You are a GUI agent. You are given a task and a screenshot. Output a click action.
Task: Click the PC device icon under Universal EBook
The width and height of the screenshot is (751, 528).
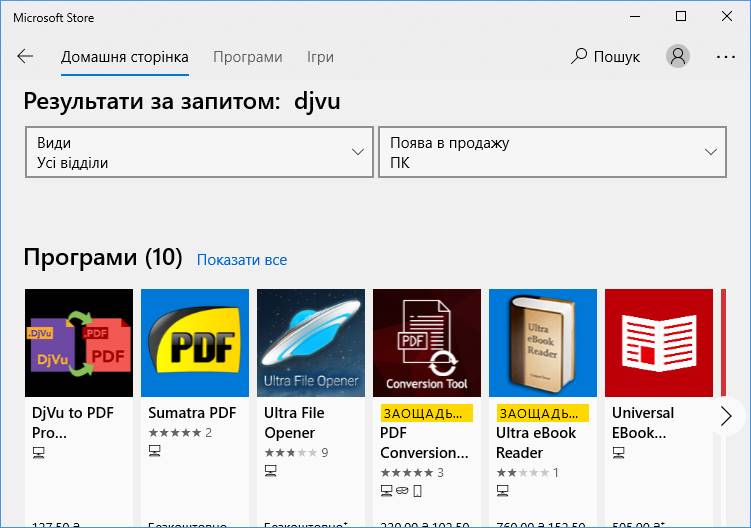point(618,452)
